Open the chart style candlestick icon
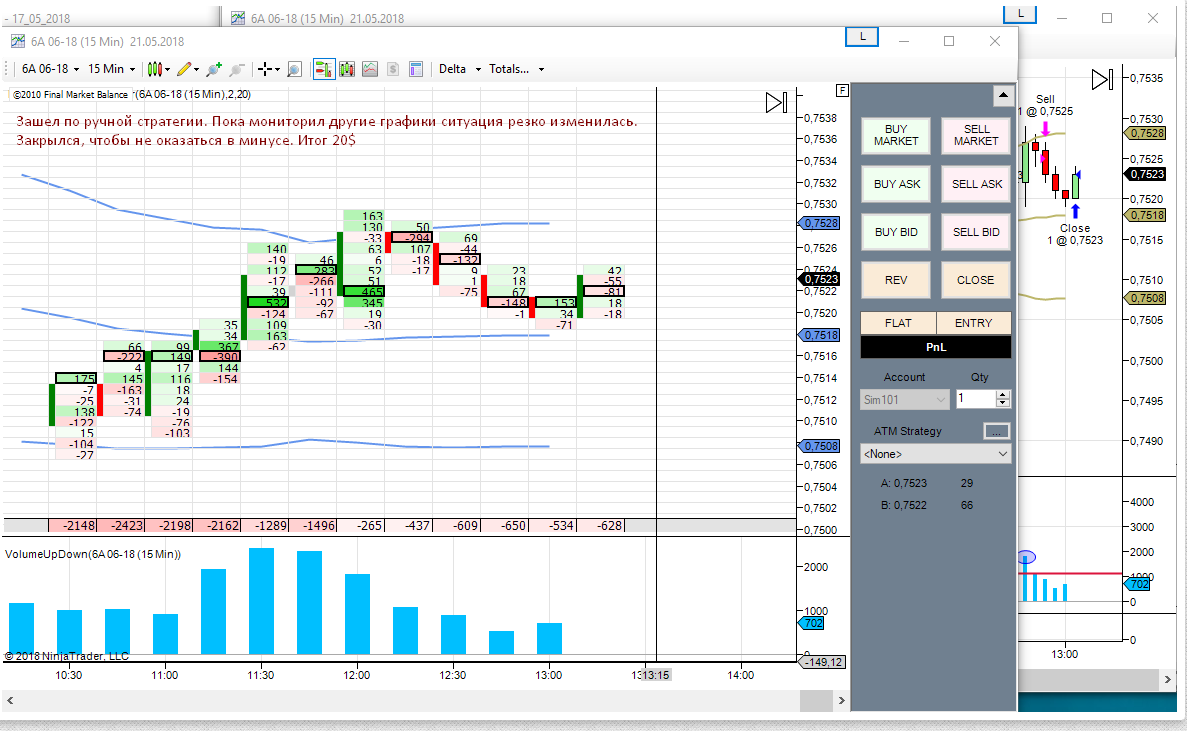This screenshot has height=731, width=1187. pyautogui.click(x=153, y=69)
